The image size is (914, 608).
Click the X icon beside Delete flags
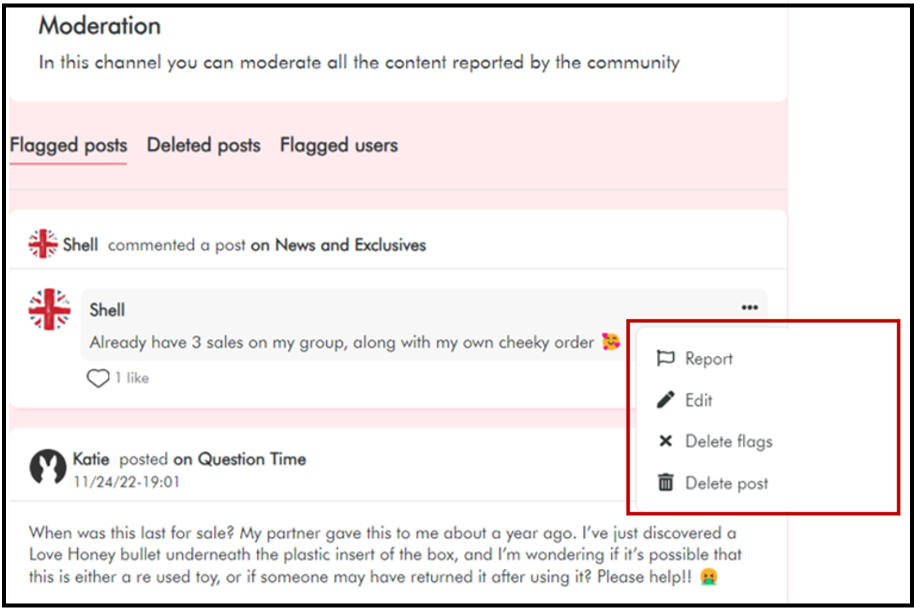point(665,441)
